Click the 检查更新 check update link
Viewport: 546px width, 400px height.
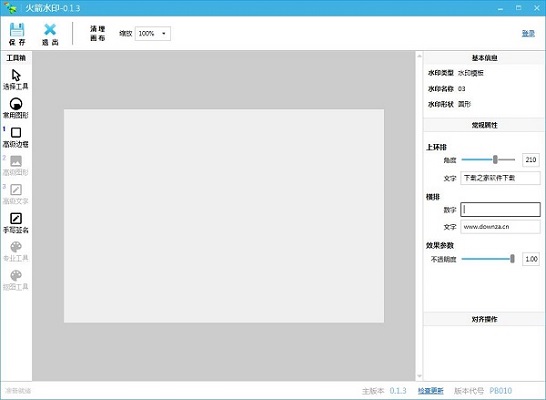click(x=431, y=391)
